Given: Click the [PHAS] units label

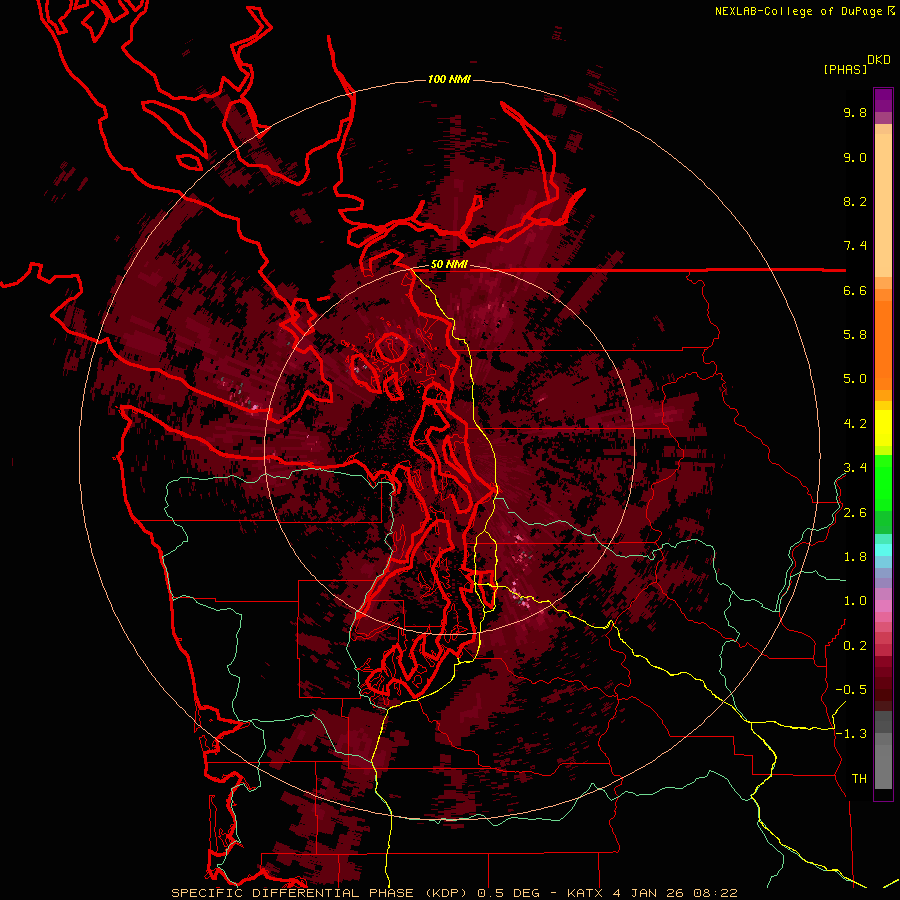Looking at the screenshot, I should 845,69.
